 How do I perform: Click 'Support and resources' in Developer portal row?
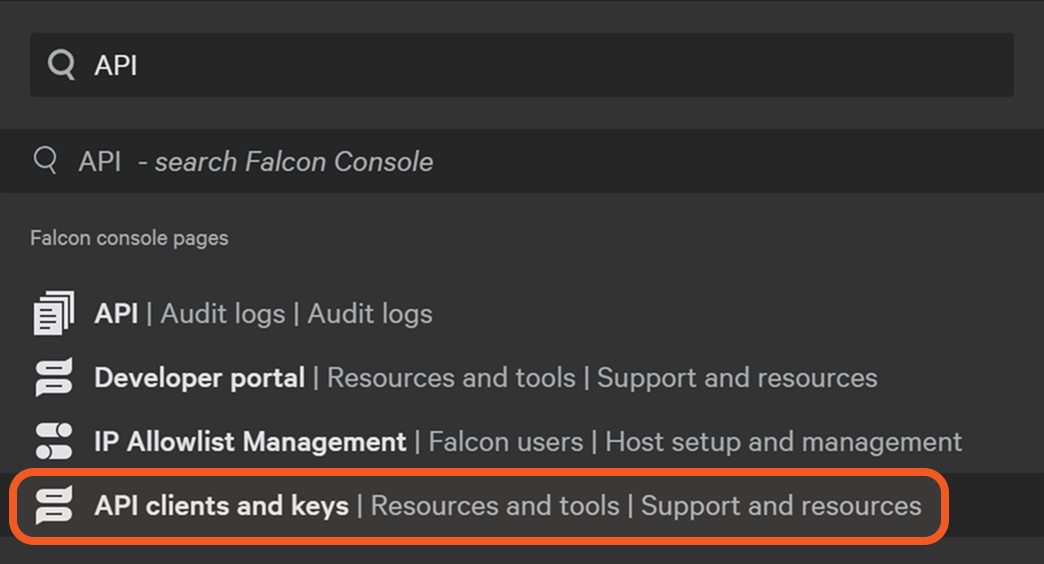tap(737, 378)
